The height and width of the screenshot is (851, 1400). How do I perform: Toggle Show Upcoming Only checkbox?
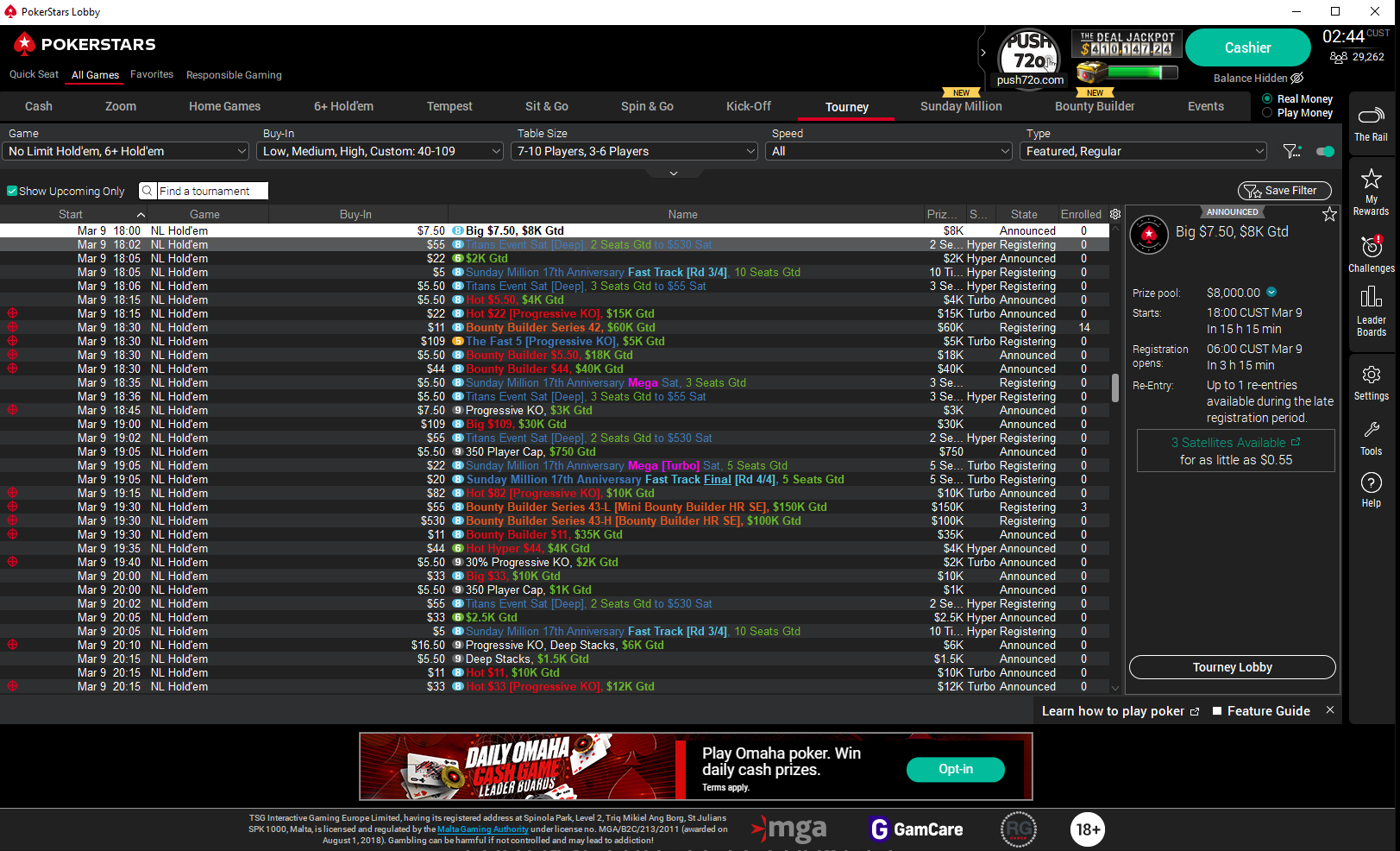(x=12, y=191)
